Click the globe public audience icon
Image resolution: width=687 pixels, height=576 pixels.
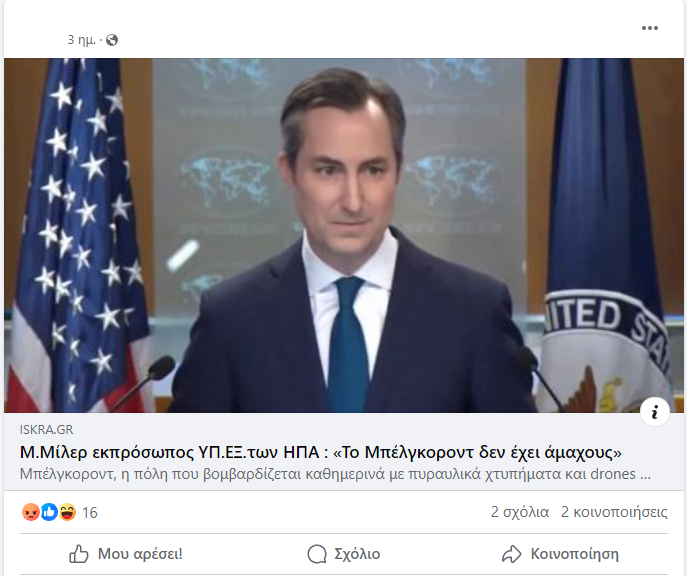[x=112, y=40]
